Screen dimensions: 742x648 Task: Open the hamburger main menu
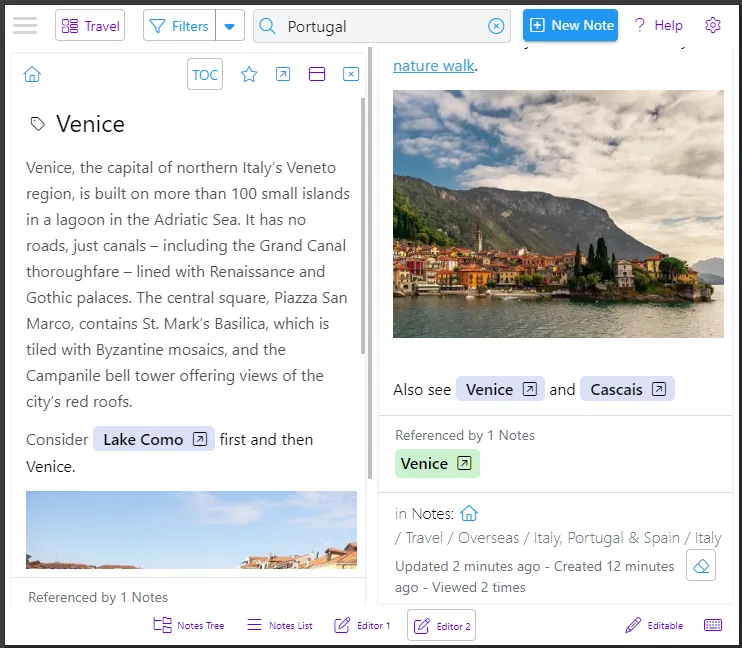[25, 26]
